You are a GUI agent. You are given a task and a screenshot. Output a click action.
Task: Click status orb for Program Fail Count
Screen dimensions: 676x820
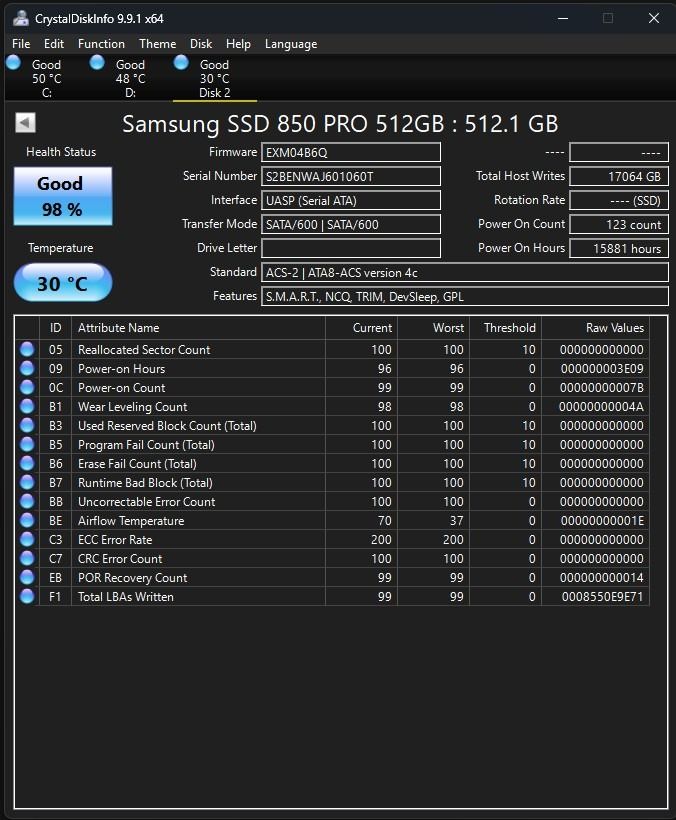pos(27,444)
